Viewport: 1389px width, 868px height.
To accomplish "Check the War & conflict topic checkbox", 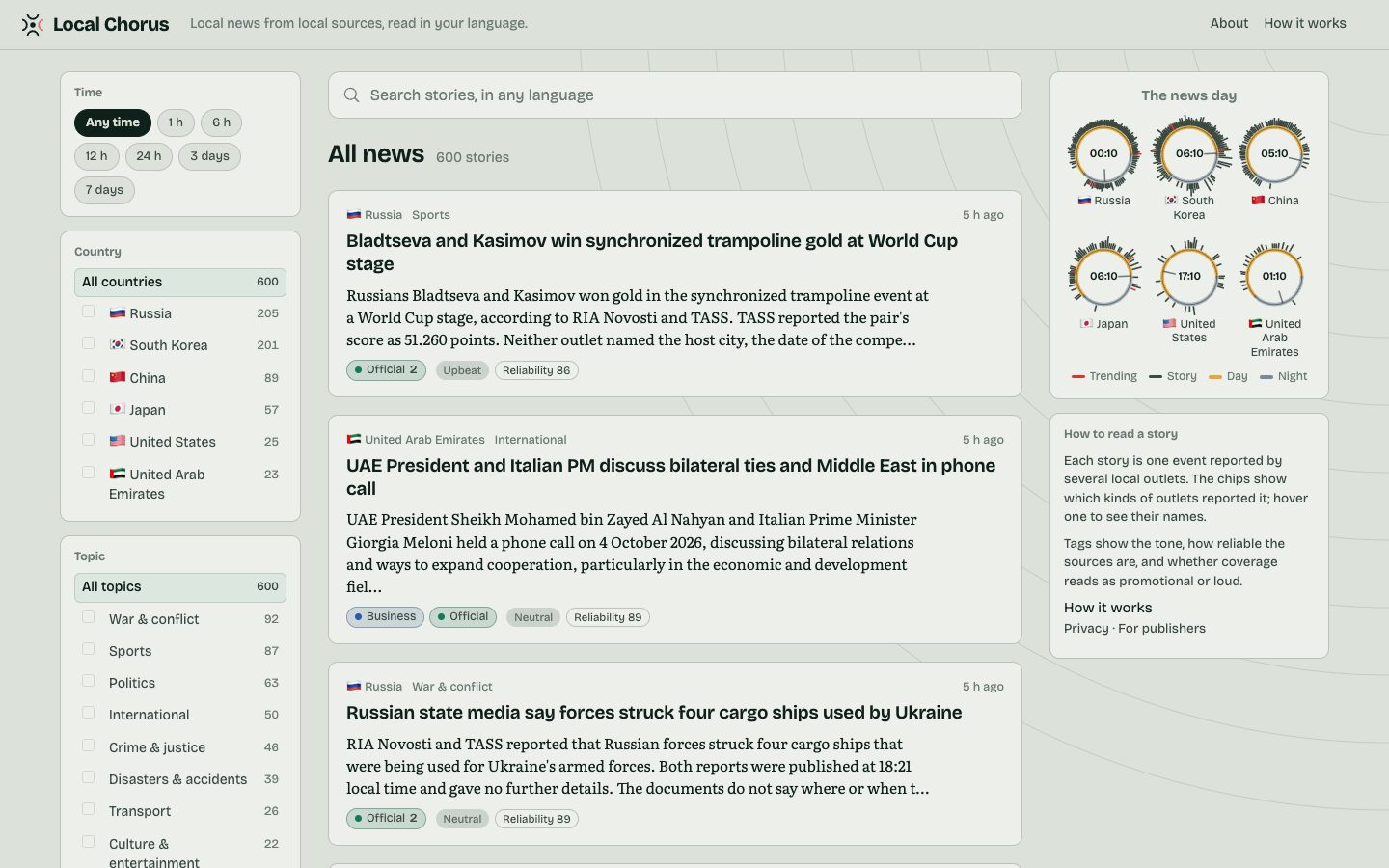I will (89, 617).
